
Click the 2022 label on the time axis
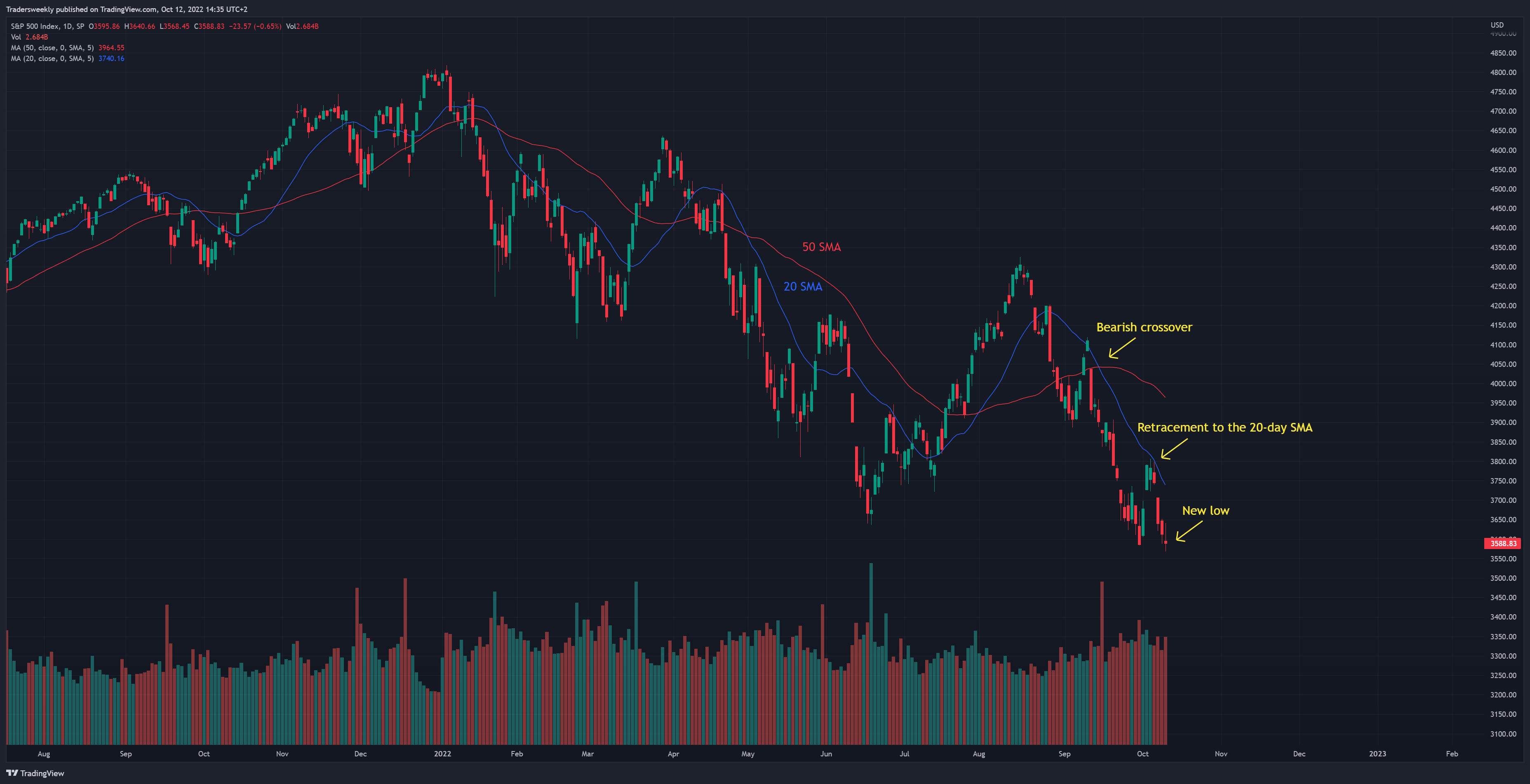pos(442,754)
